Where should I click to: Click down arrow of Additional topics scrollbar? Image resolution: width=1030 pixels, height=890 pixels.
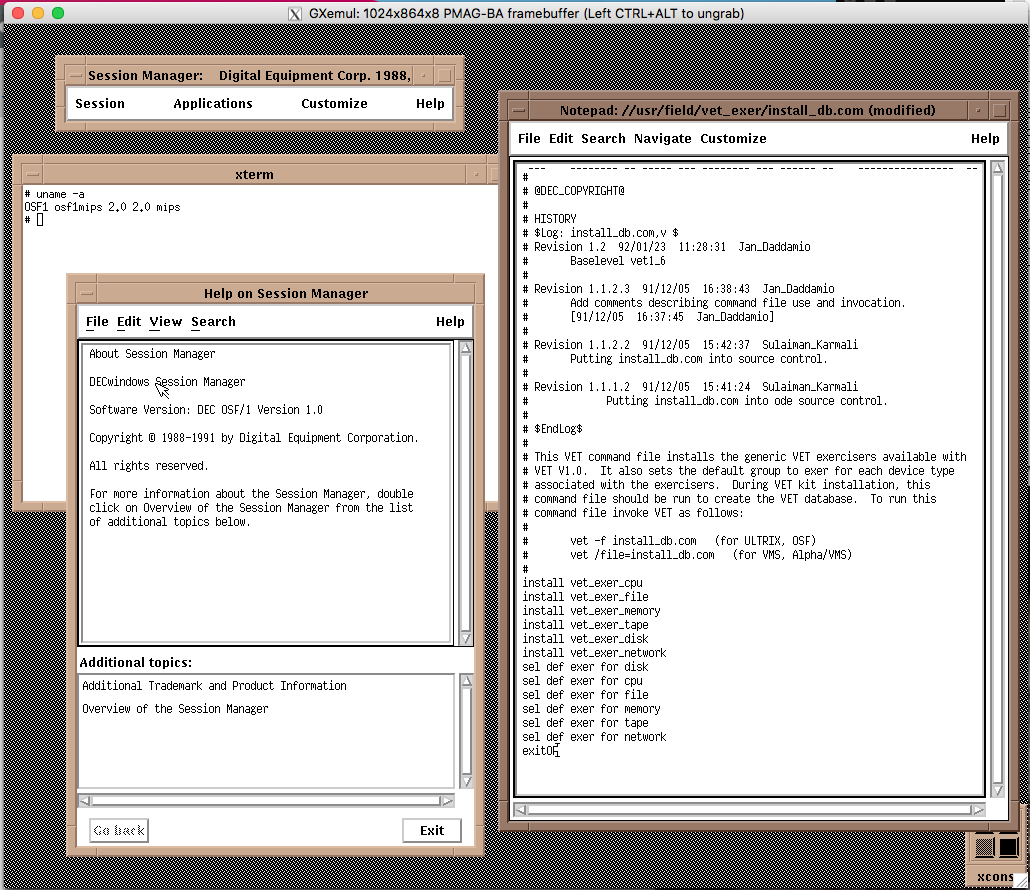pos(466,781)
